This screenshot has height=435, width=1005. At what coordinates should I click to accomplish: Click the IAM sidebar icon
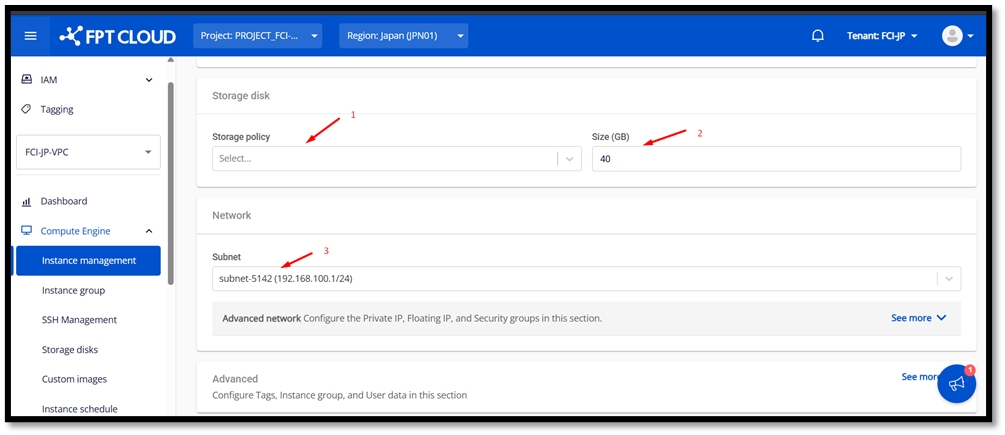click(x=27, y=80)
